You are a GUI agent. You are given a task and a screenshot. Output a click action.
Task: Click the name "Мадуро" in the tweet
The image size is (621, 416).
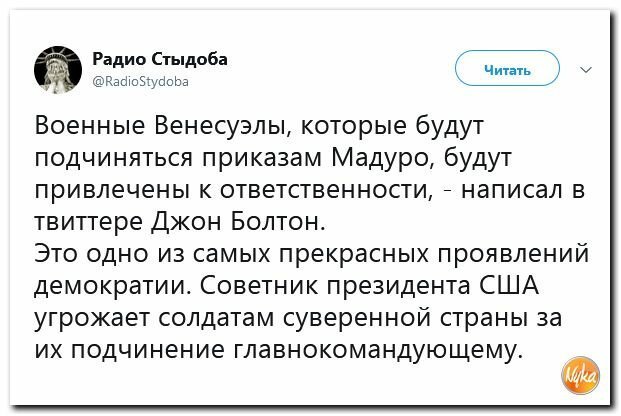coord(382,158)
